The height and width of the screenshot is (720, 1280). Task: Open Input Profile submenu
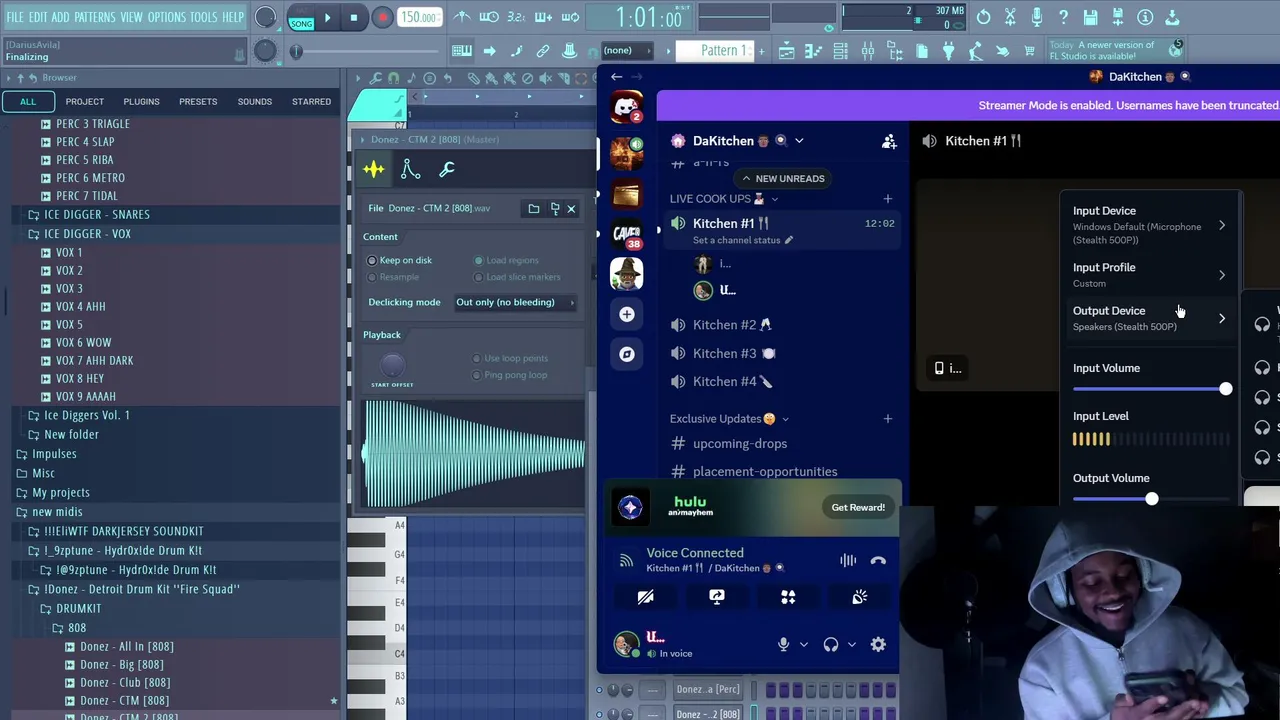coord(1149,275)
